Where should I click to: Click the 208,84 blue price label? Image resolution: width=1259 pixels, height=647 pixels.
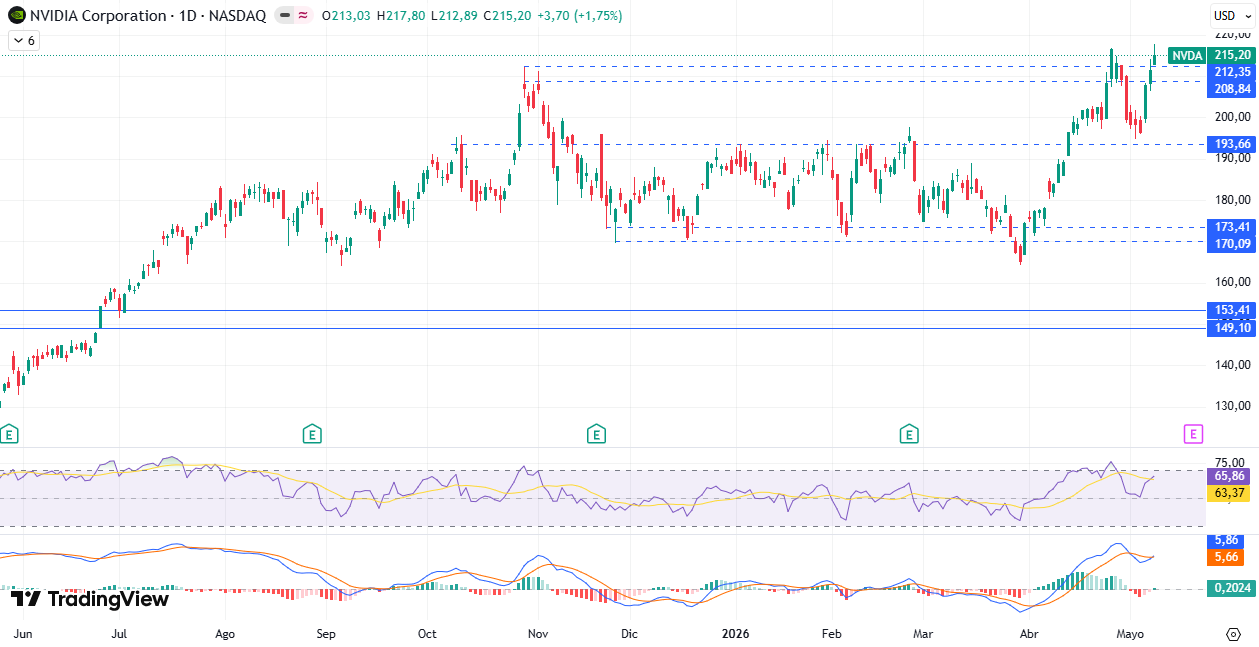click(1231, 89)
